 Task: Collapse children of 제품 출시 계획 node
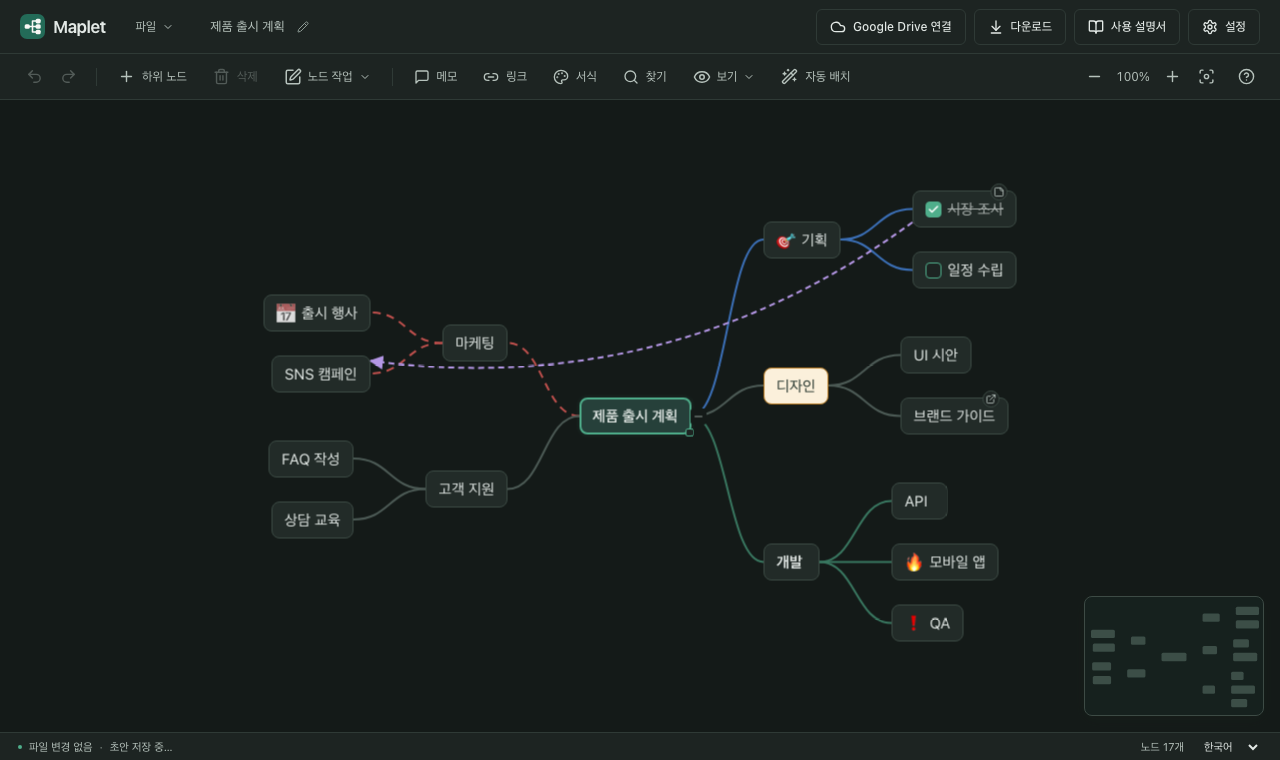point(699,416)
